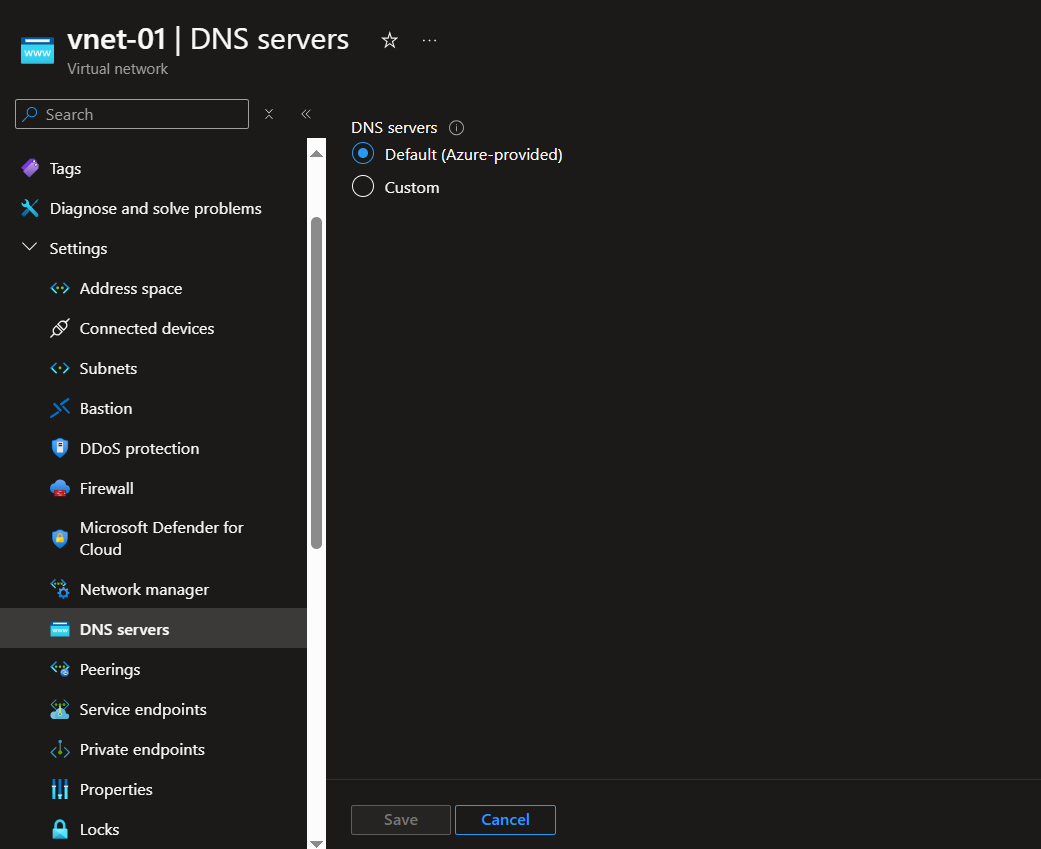Click the Address space icon

tap(60, 289)
